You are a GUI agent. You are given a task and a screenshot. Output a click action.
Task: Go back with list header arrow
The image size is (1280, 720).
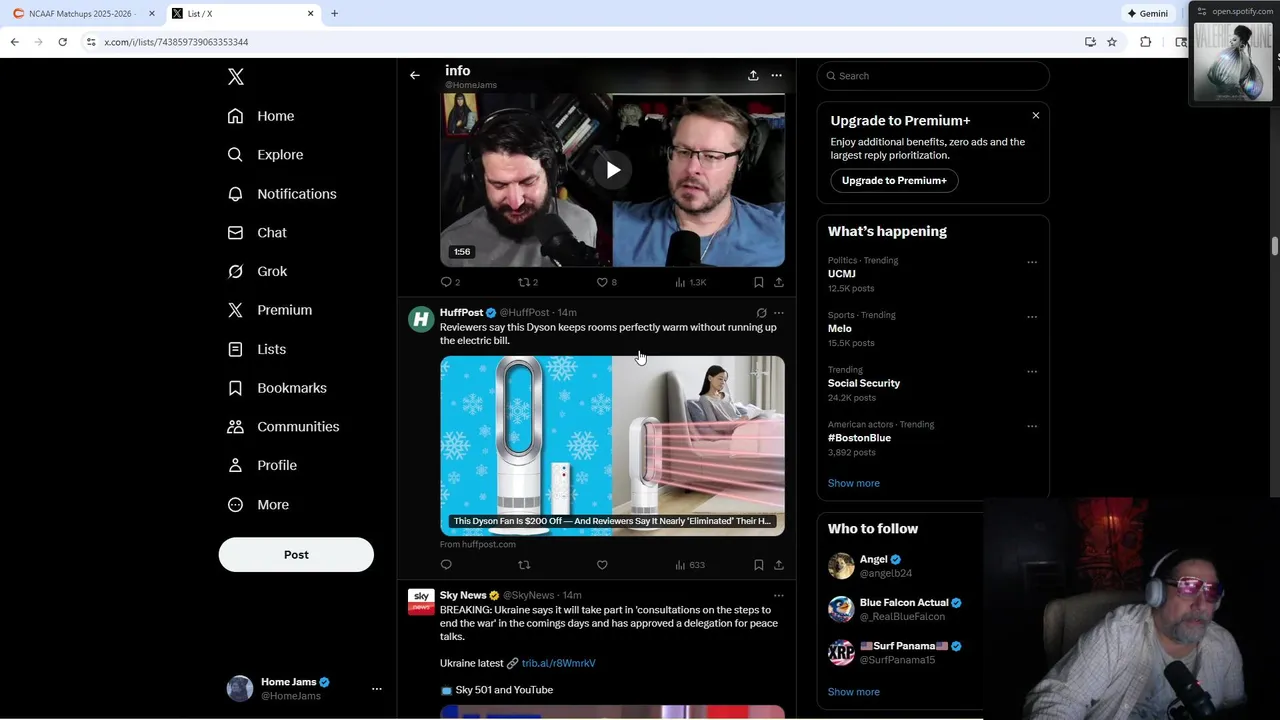point(415,75)
